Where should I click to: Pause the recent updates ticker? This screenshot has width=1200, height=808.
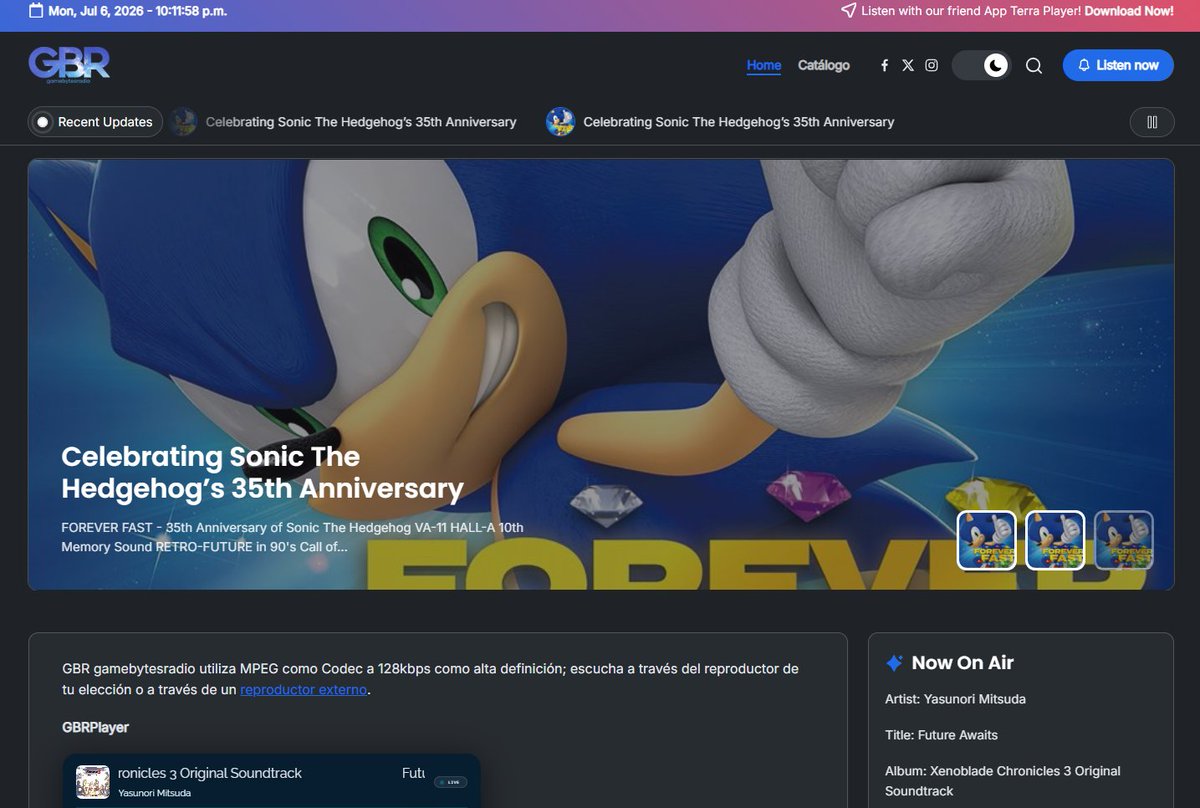point(1152,122)
